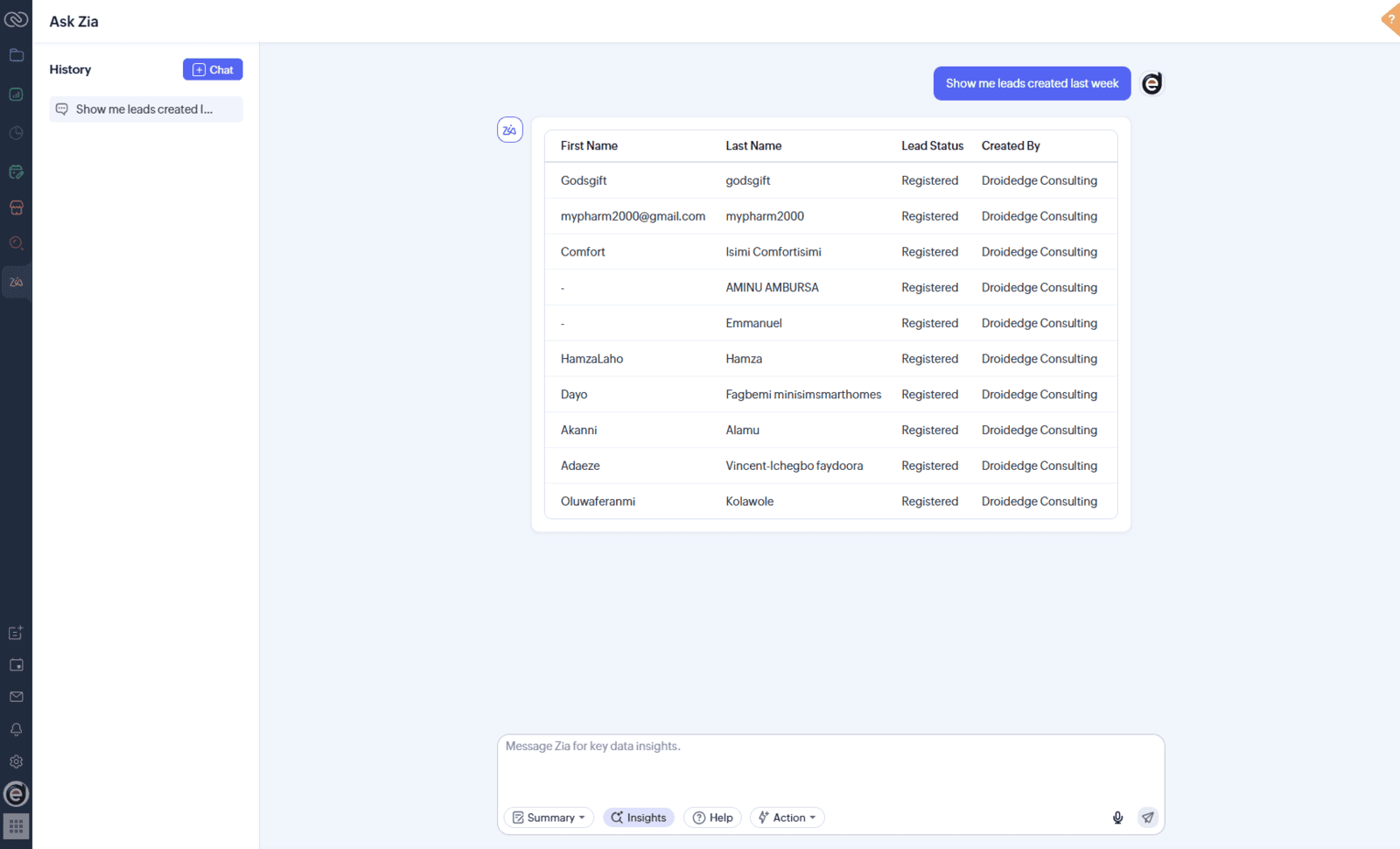Viewport: 1400px width, 849px height.
Task: Click the Chat button to start new conversation
Action: click(x=213, y=69)
